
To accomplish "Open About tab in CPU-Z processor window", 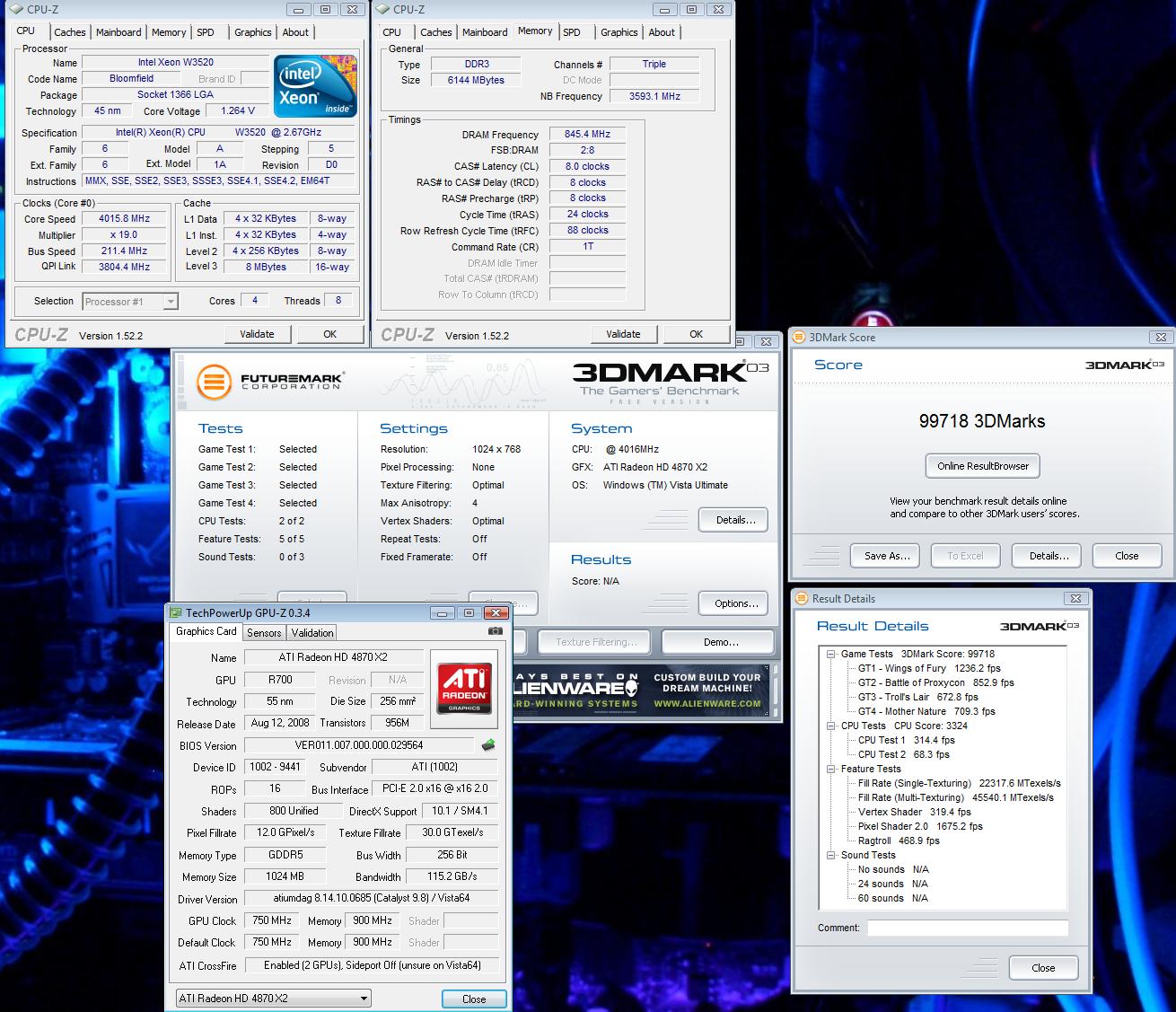I will pyautogui.click(x=295, y=32).
